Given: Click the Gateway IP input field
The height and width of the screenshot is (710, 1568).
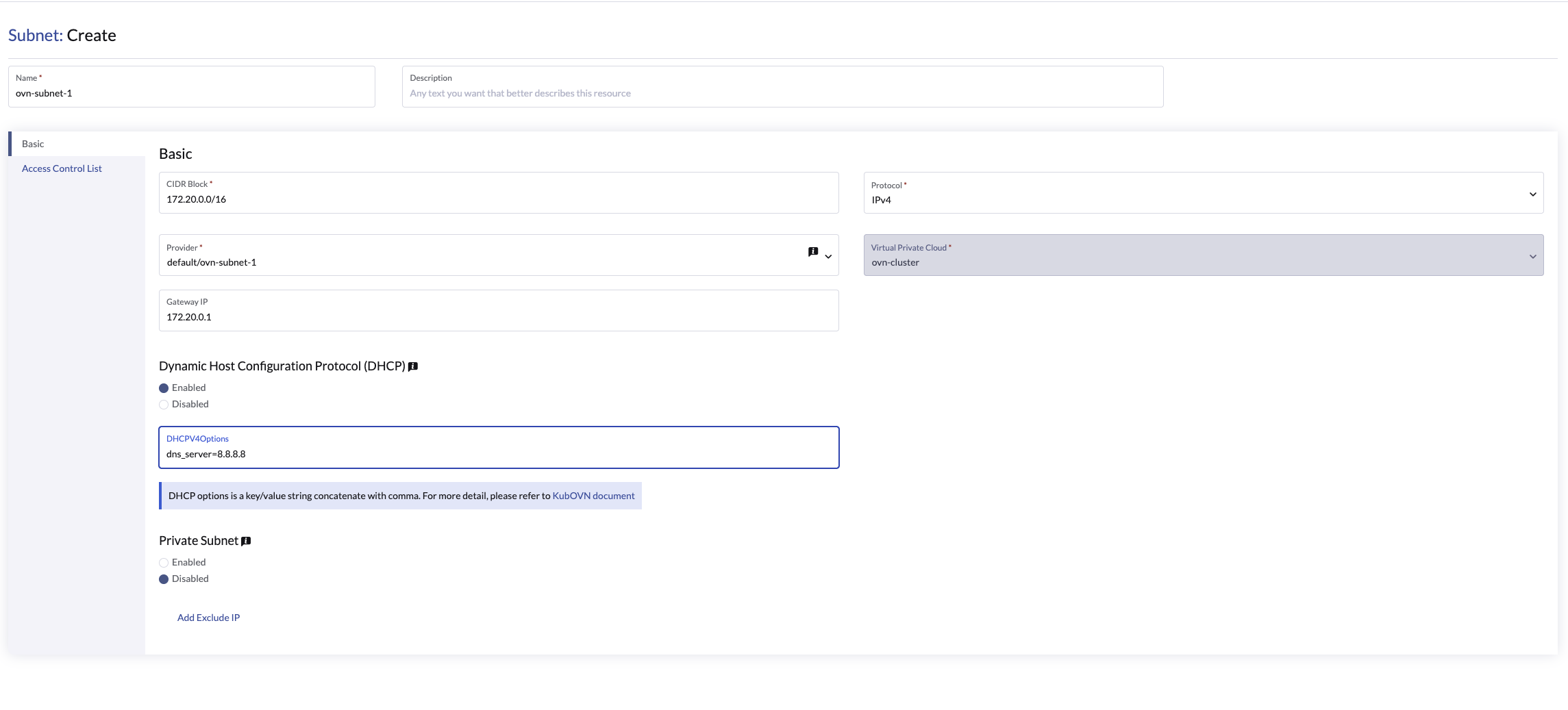Looking at the screenshot, I should [498, 317].
